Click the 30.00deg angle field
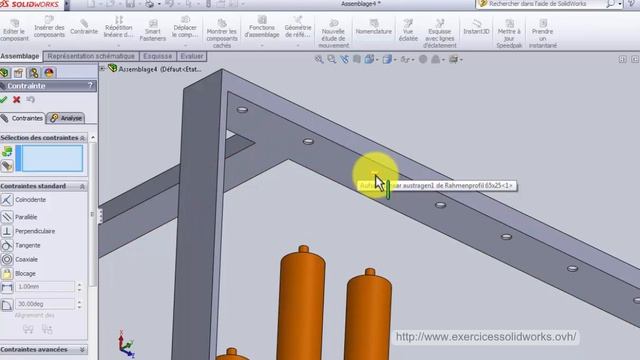 click(x=45, y=304)
